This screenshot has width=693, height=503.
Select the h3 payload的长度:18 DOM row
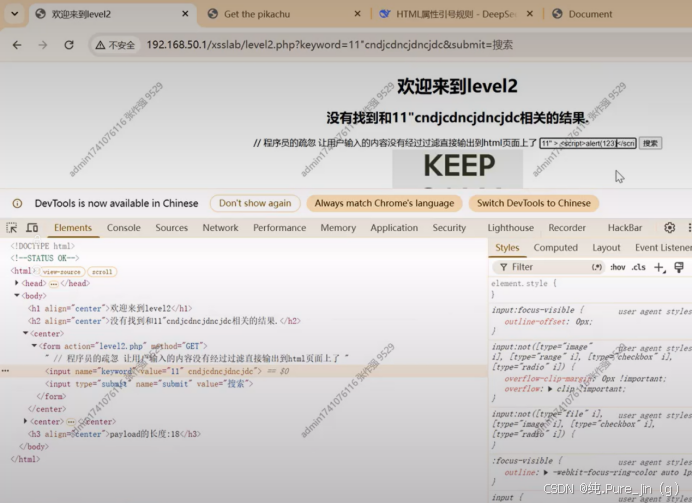tap(114, 434)
